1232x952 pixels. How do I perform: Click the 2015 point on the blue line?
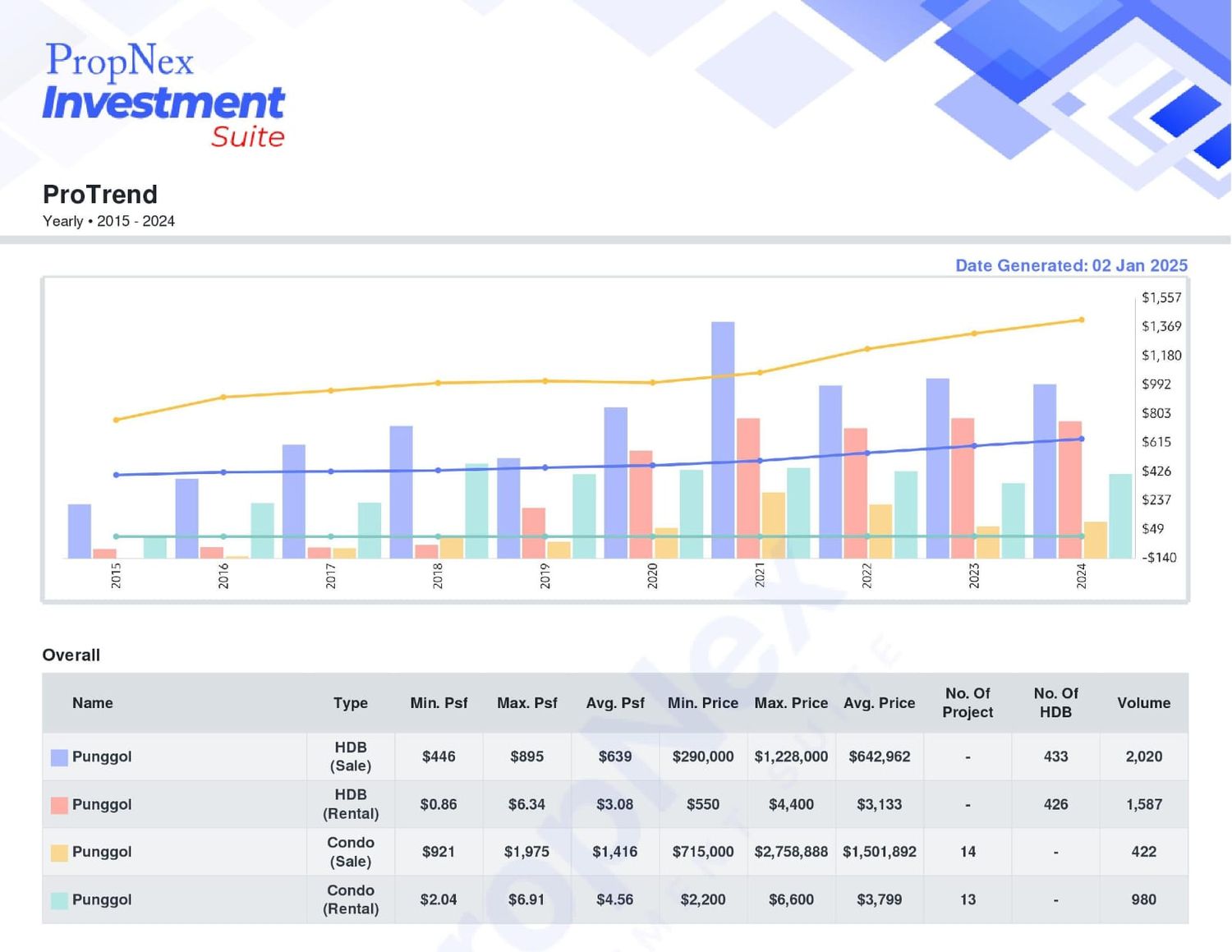click(116, 475)
